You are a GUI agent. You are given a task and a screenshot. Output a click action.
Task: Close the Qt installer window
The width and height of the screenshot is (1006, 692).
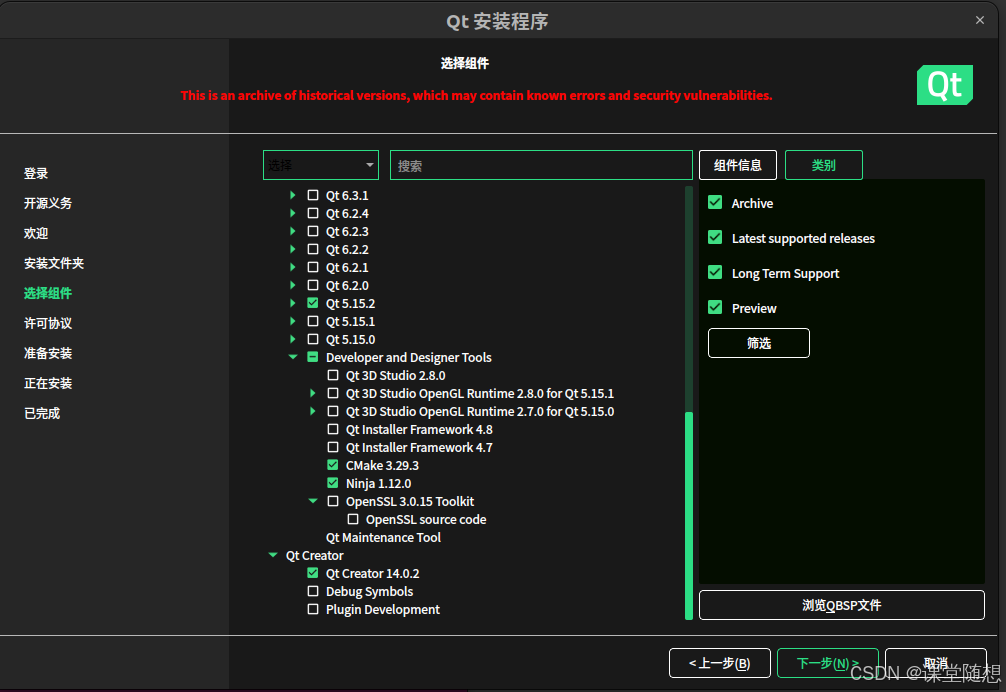[x=980, y=20]
